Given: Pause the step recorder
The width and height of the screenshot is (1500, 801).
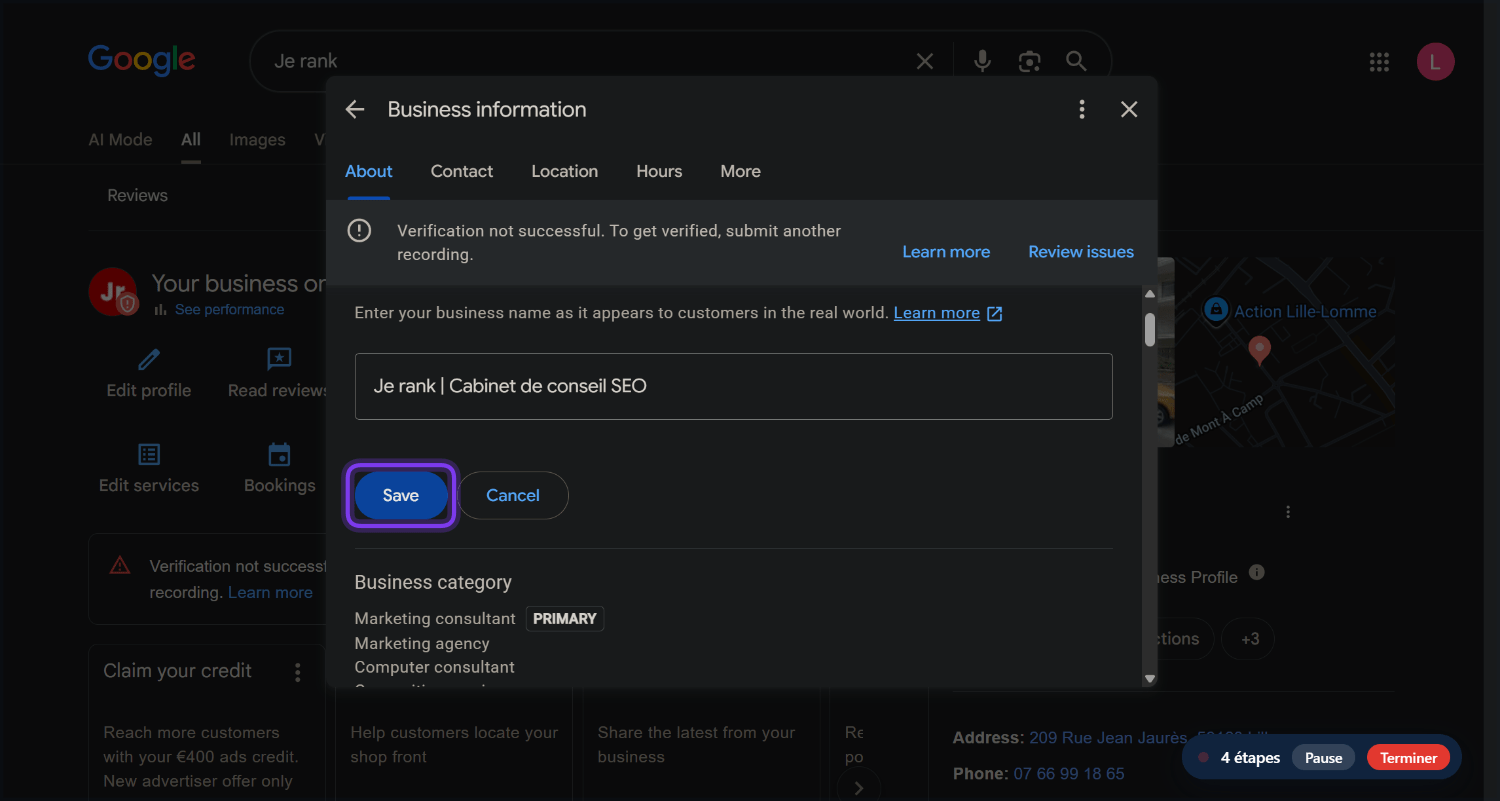Looking at the screenshot, I should [1323, 758].
